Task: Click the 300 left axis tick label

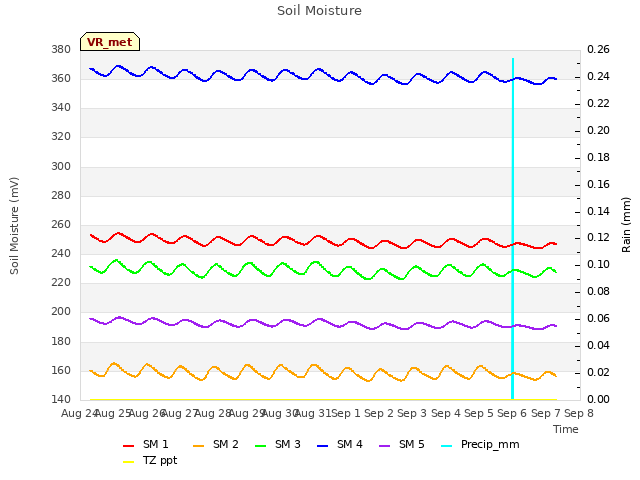Action: pos(61,166)
